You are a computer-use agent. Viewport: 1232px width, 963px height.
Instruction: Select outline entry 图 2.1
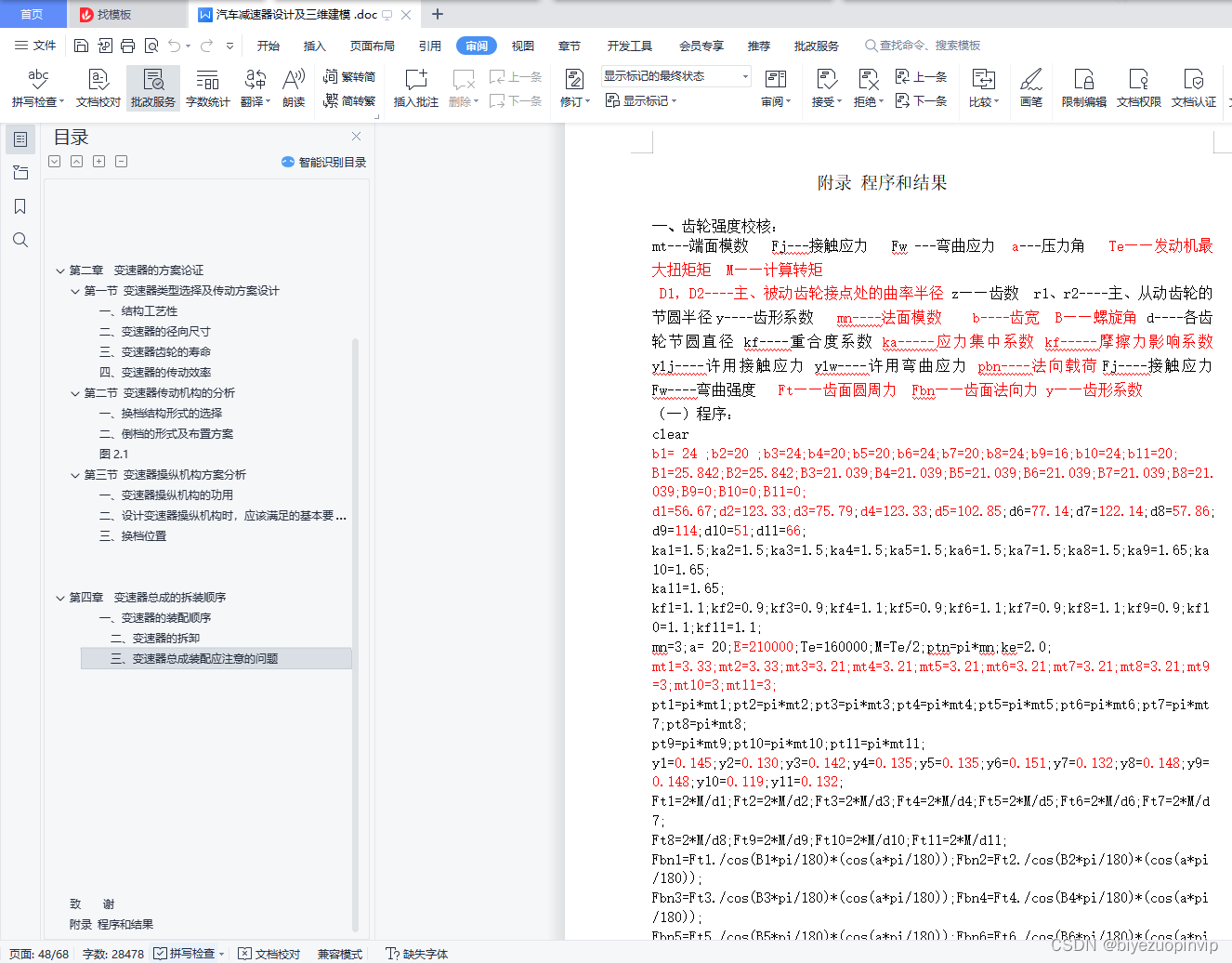(113, 455)
